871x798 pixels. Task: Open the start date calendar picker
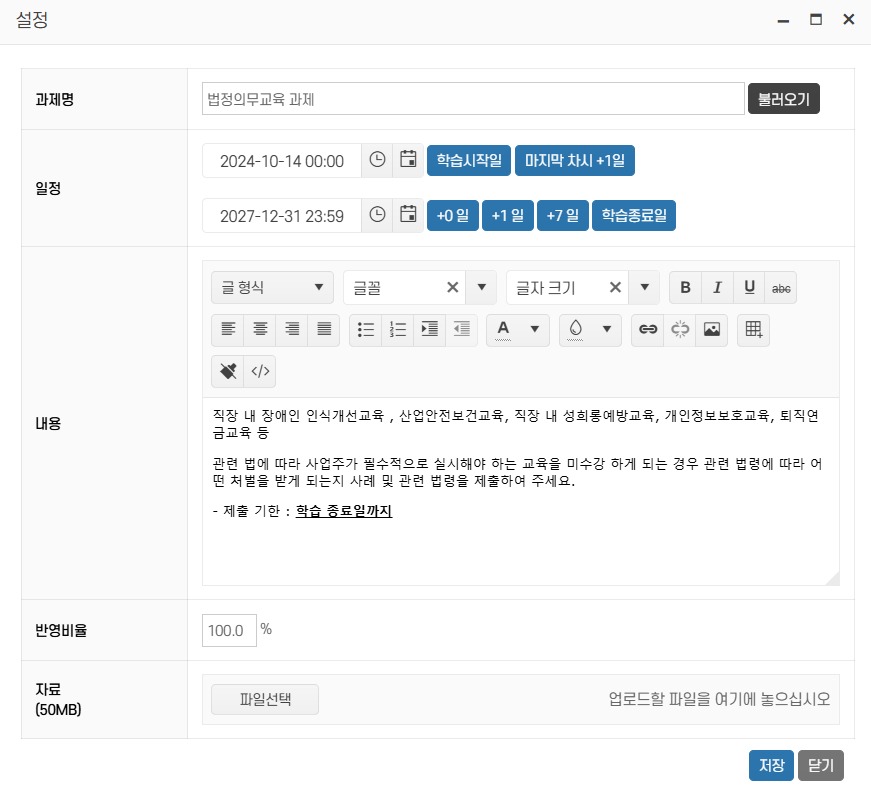point(408,160)
